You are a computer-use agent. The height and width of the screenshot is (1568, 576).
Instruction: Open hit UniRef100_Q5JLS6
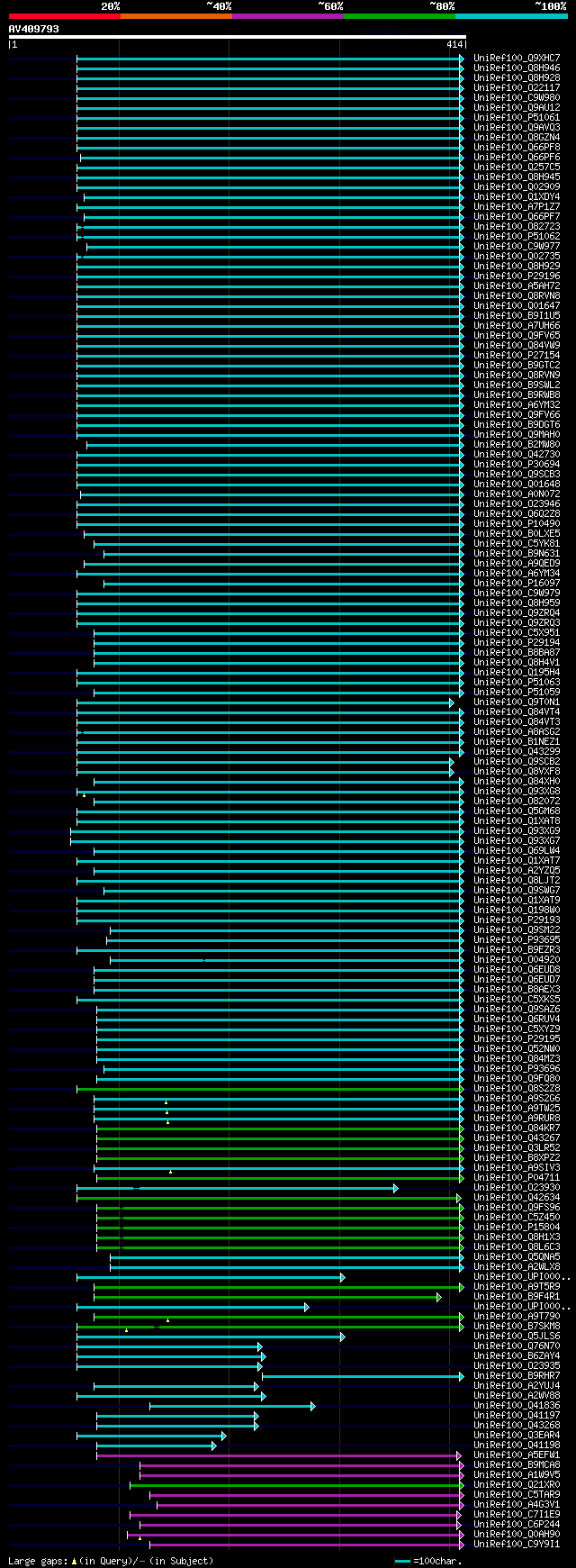click(517, 1337)
